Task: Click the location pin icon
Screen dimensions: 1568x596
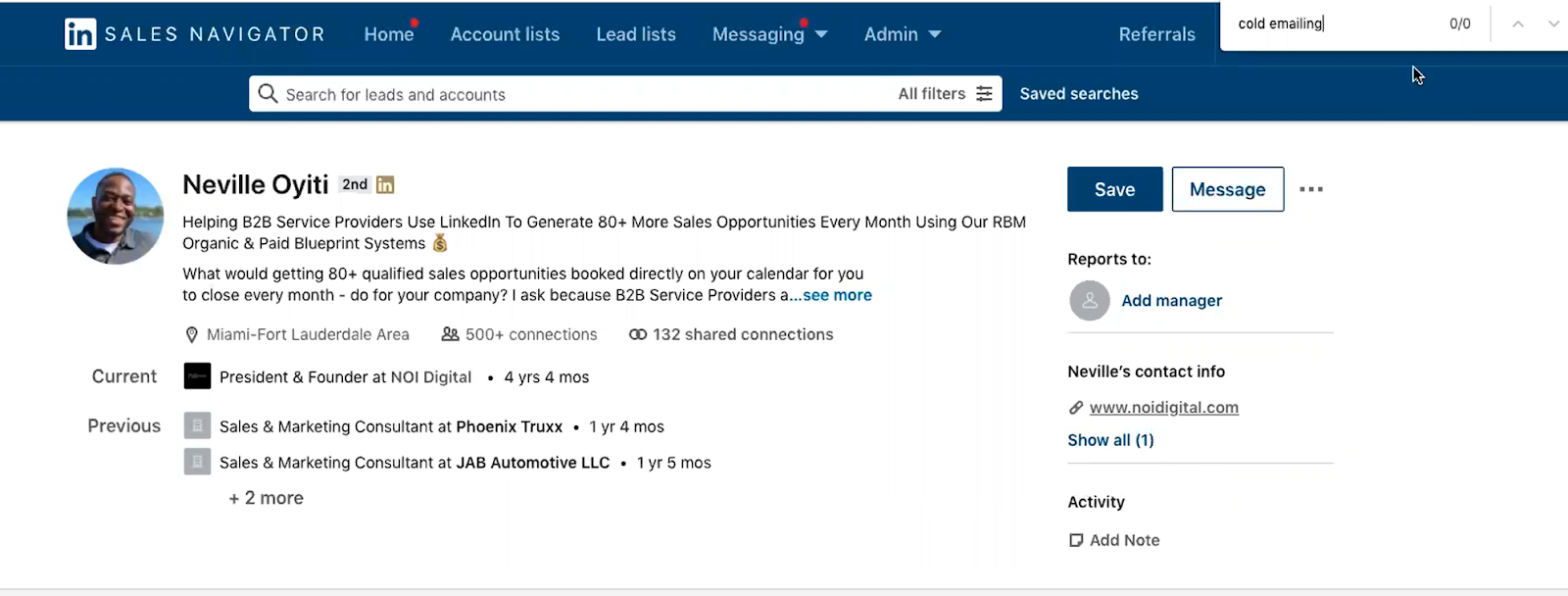Action: coord(192,335)
